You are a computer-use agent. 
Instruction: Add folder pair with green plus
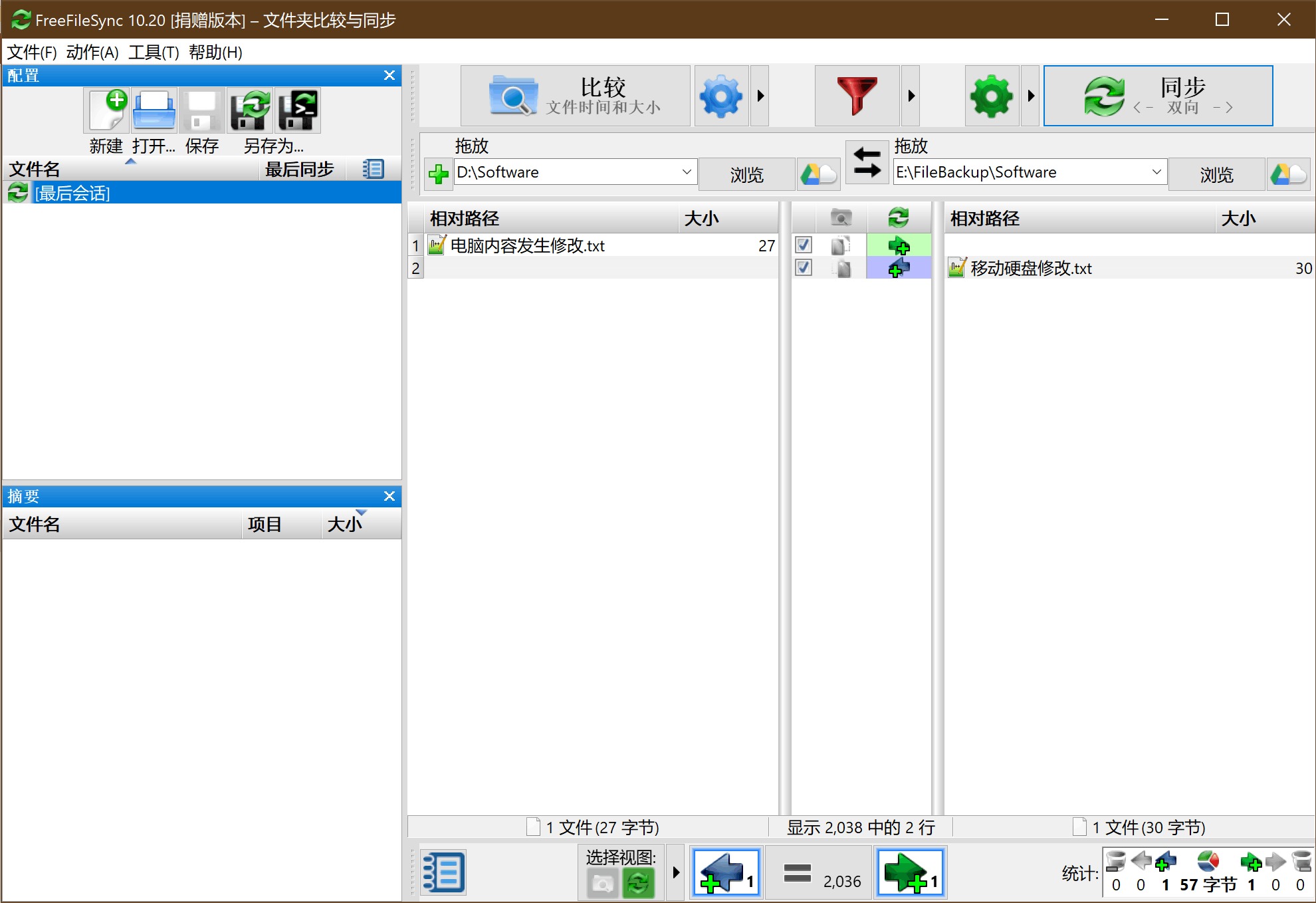coord(438,174)
